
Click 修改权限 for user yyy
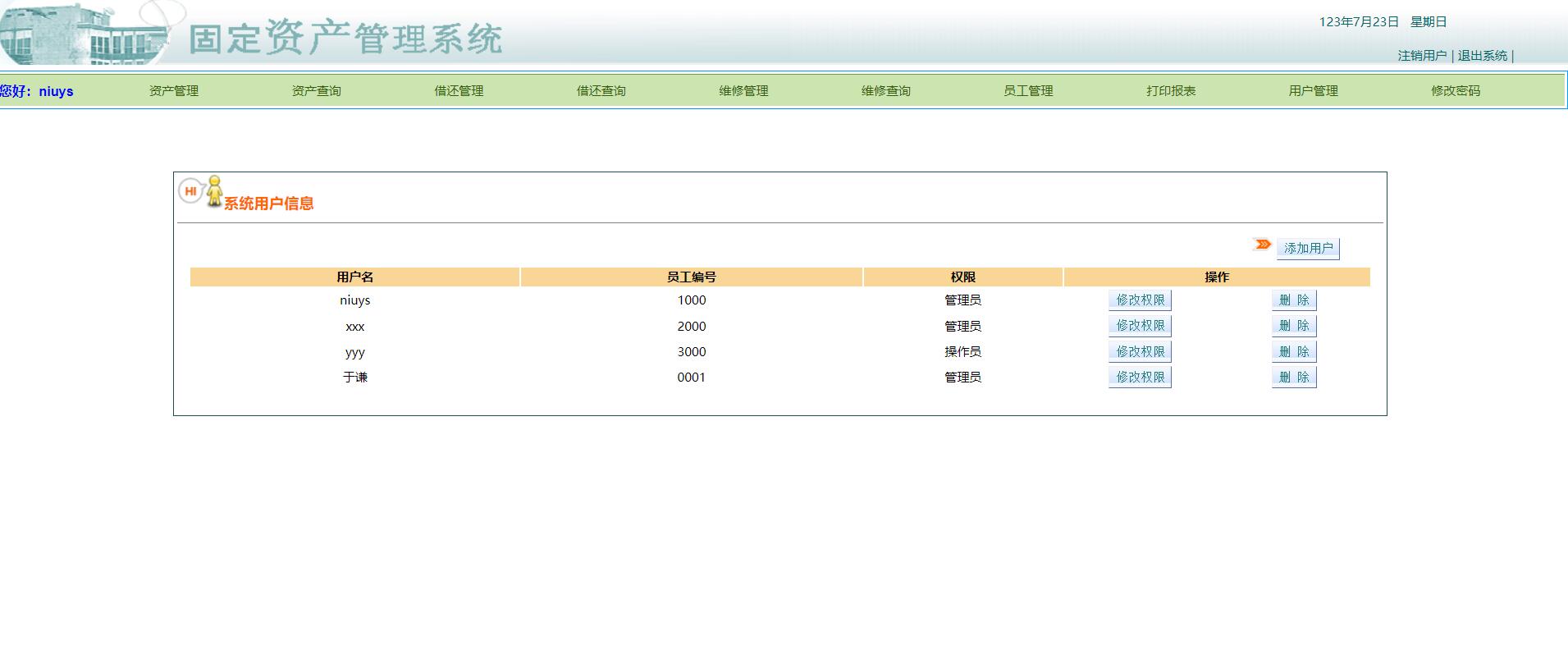tap(1140, 352)
